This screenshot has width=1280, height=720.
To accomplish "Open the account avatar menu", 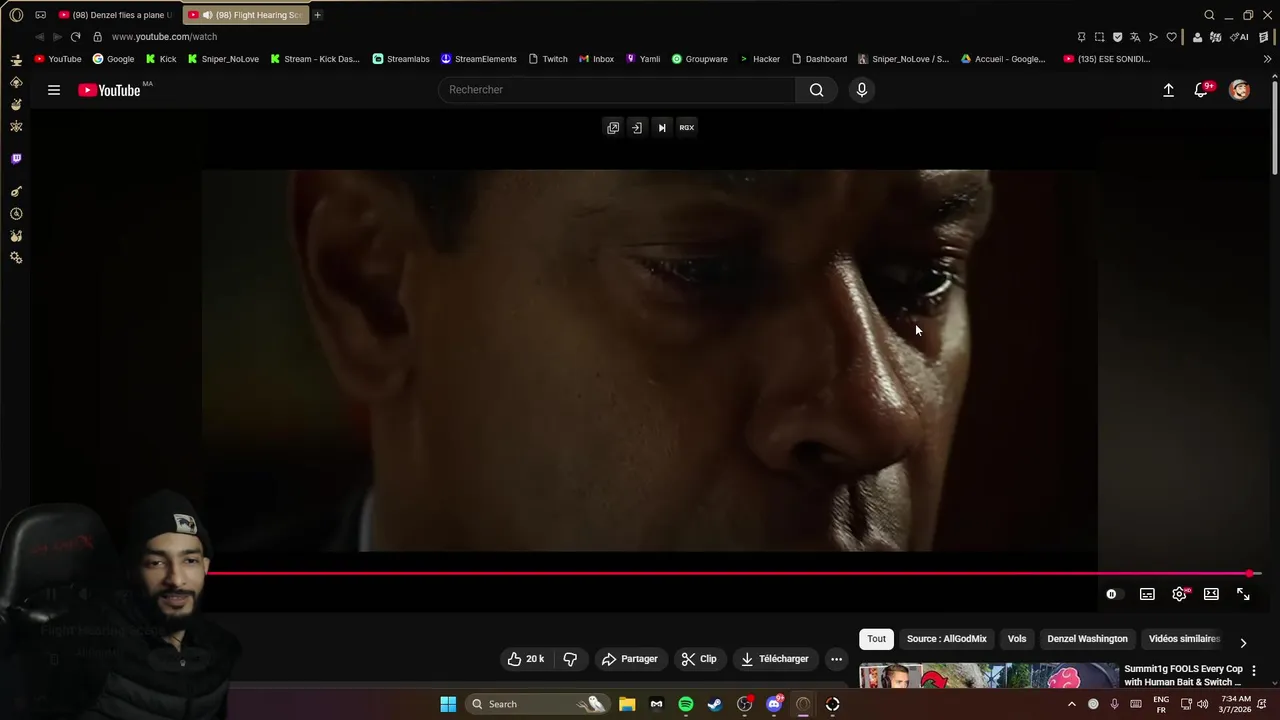I will 1239,90.
